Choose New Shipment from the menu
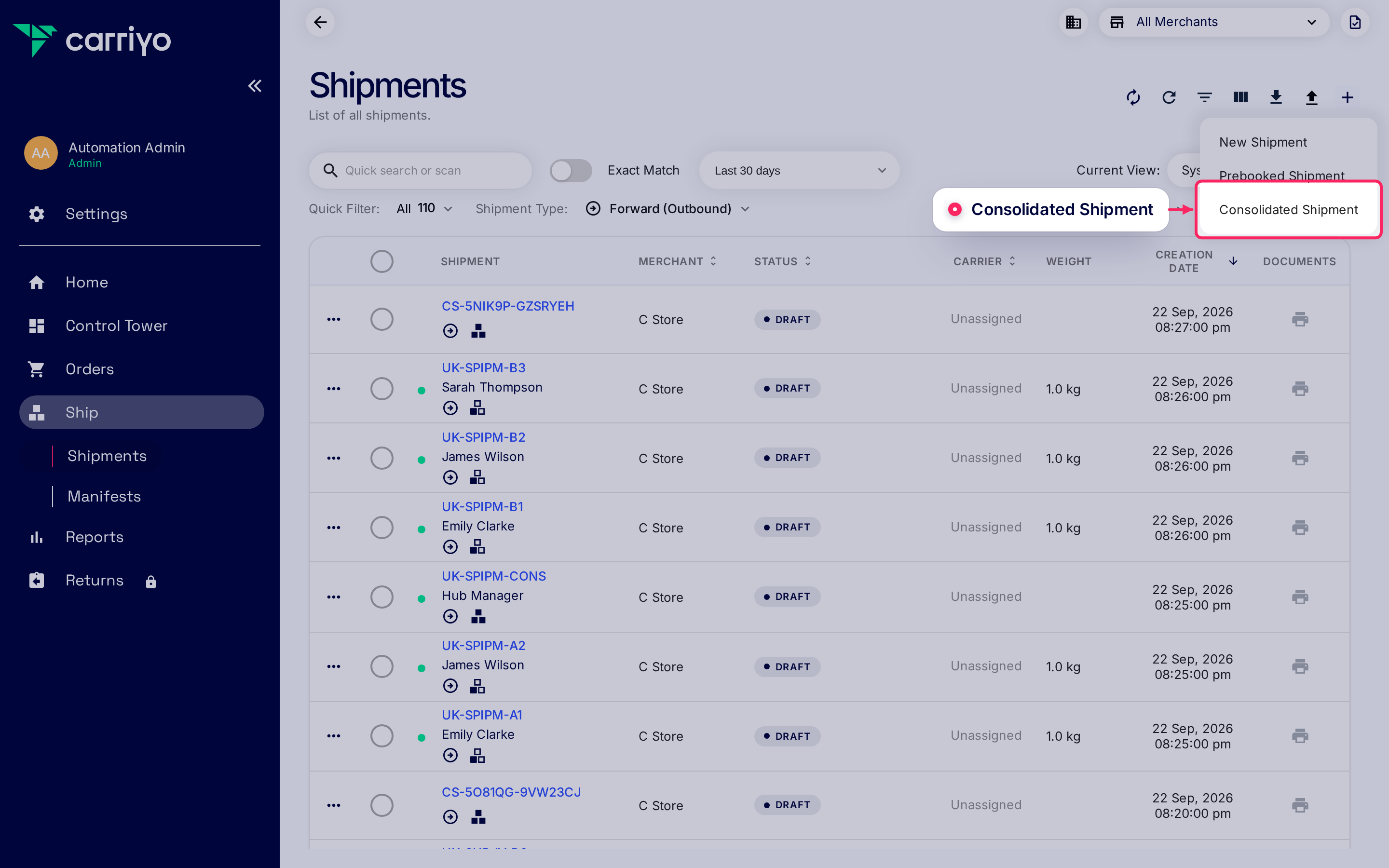Image resolution: width=1389 pixels, height=868 pixels. click(1263, 142)
